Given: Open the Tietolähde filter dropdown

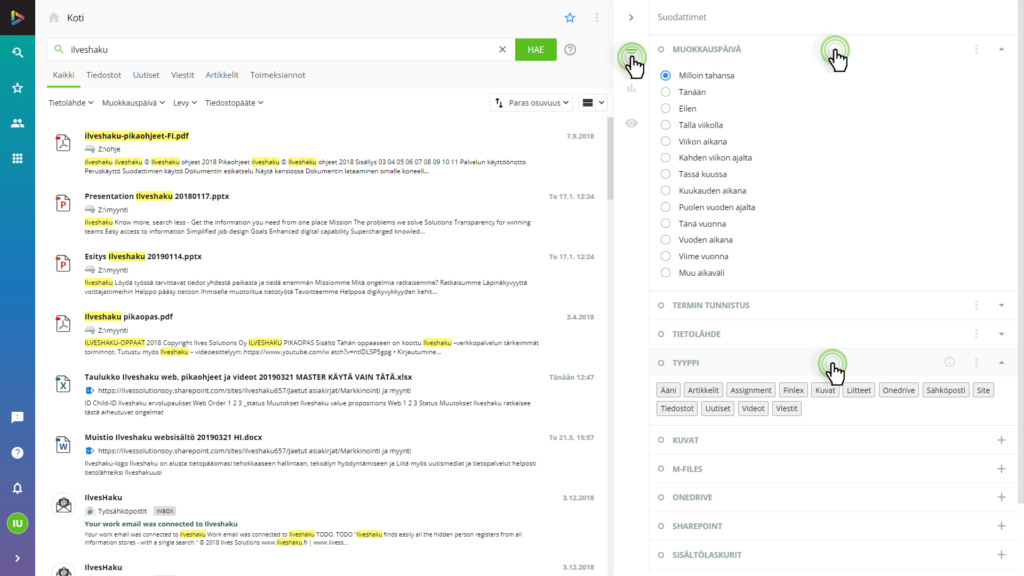Looking at the screenshot, I should point(71,103).
